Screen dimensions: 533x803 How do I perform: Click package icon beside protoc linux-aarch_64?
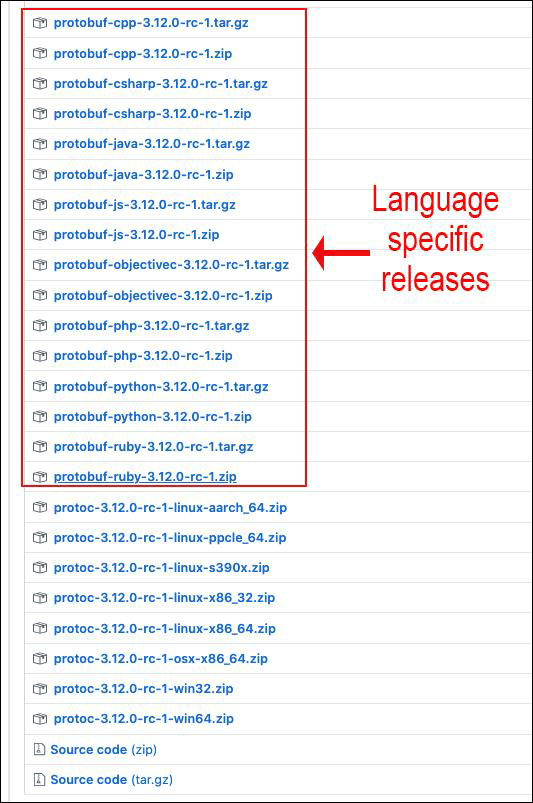[40, 508]
